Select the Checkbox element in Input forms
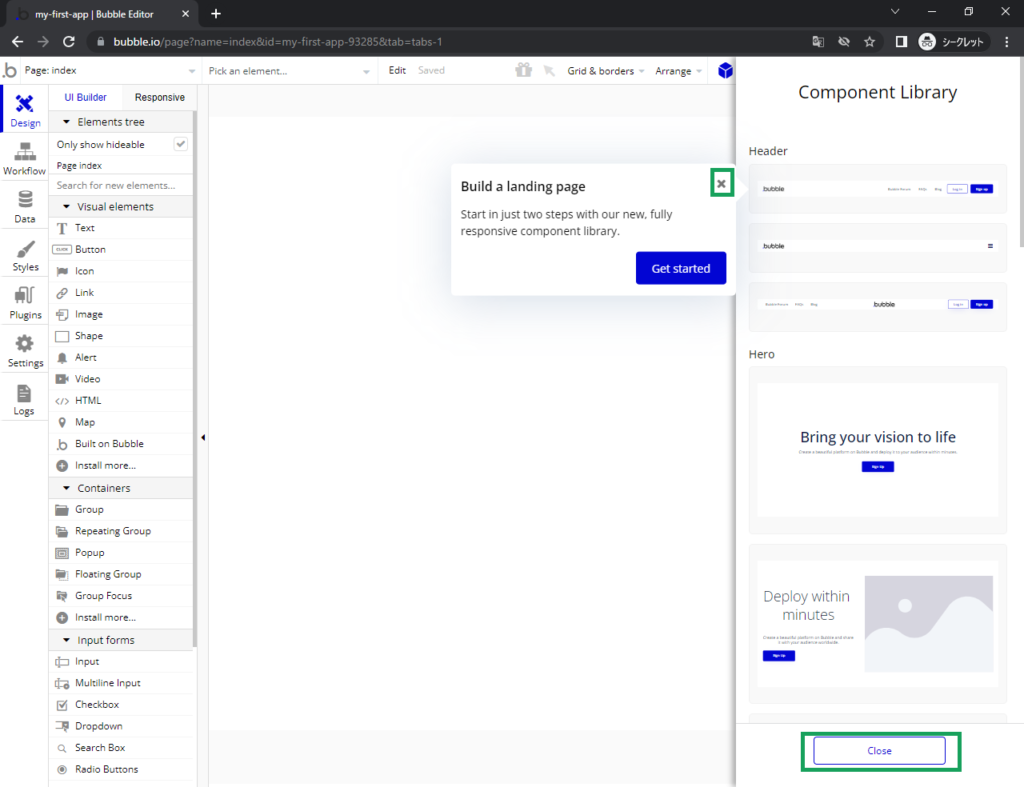Viewport: 1024px width, 787px height. [x=95, y=705]
